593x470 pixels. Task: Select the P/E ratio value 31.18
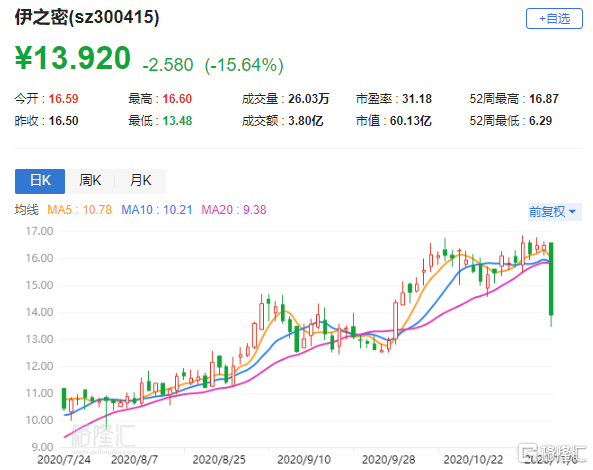tap(417, 99)
